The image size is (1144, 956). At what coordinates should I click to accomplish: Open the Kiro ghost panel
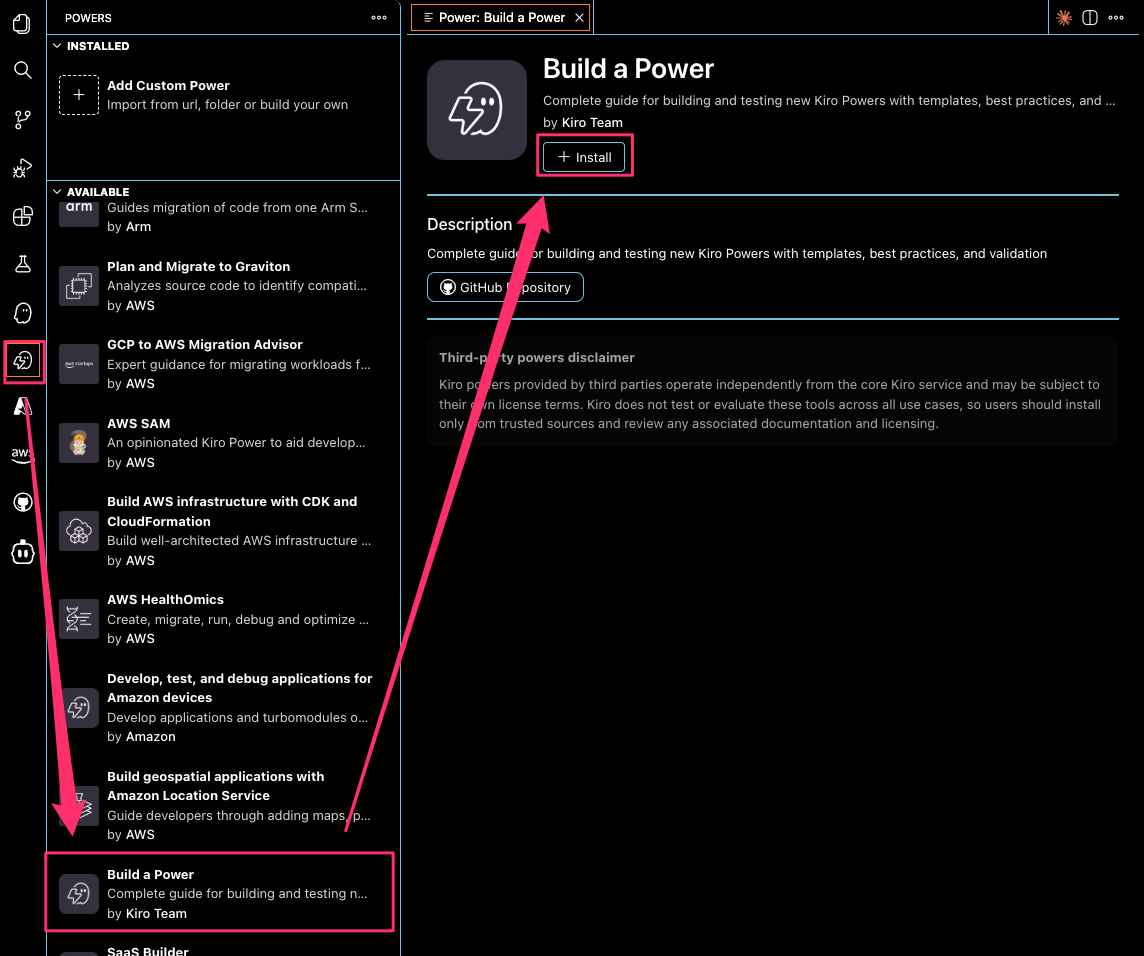pyautogui.click(x=22, y=313)
